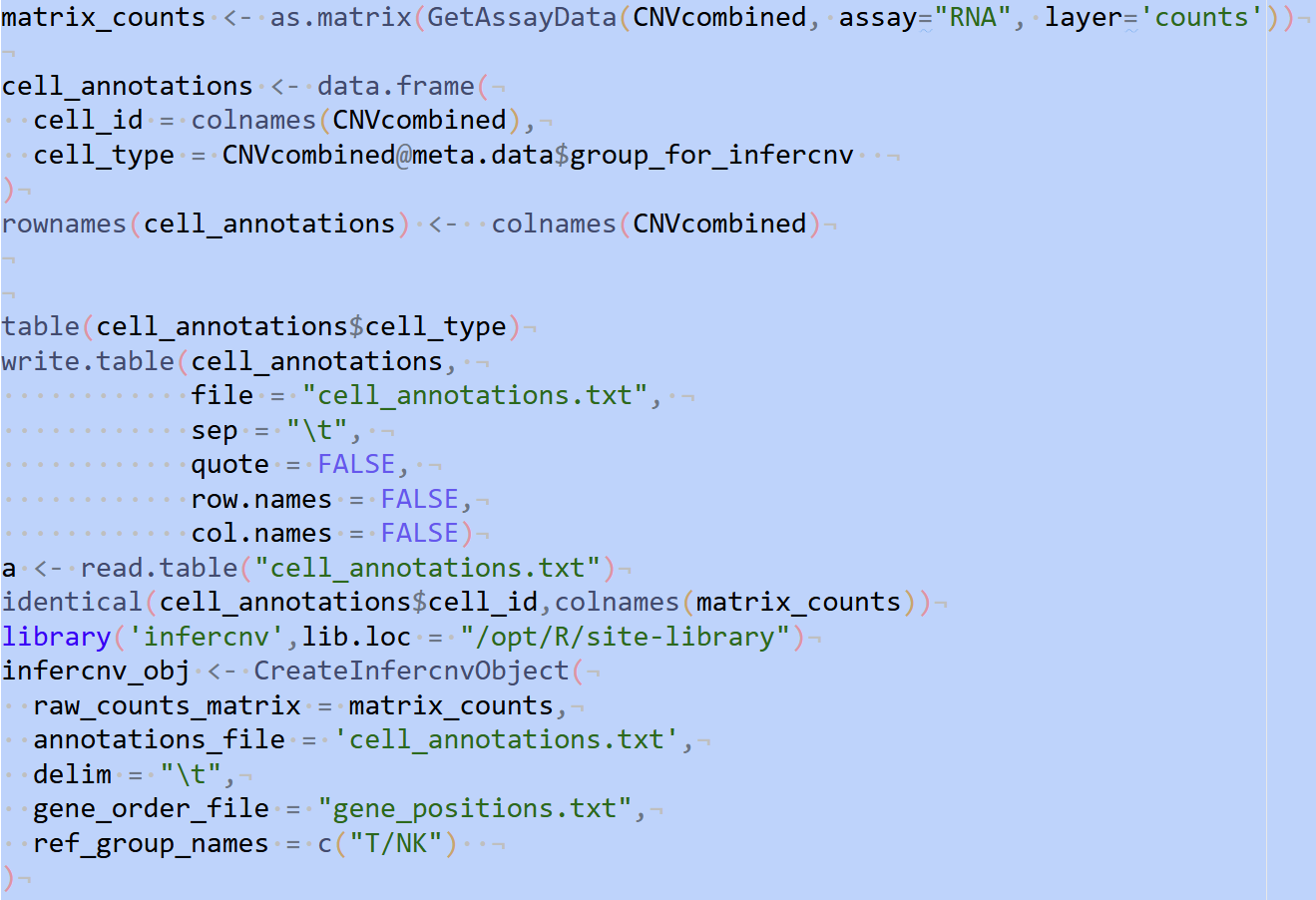Click FALSE value after row.names
The width and height of the screenshot is (1316, 900).
(x=420, y=500)
